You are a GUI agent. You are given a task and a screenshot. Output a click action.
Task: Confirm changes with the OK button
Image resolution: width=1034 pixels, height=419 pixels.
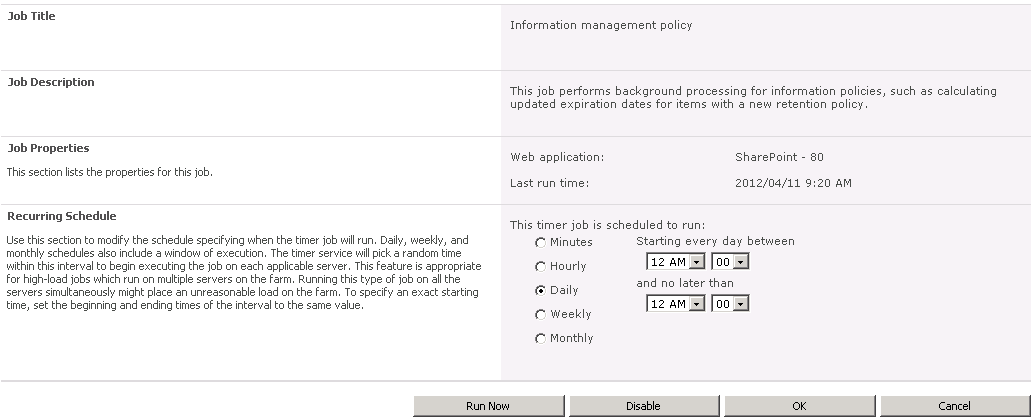click(799, 406)
